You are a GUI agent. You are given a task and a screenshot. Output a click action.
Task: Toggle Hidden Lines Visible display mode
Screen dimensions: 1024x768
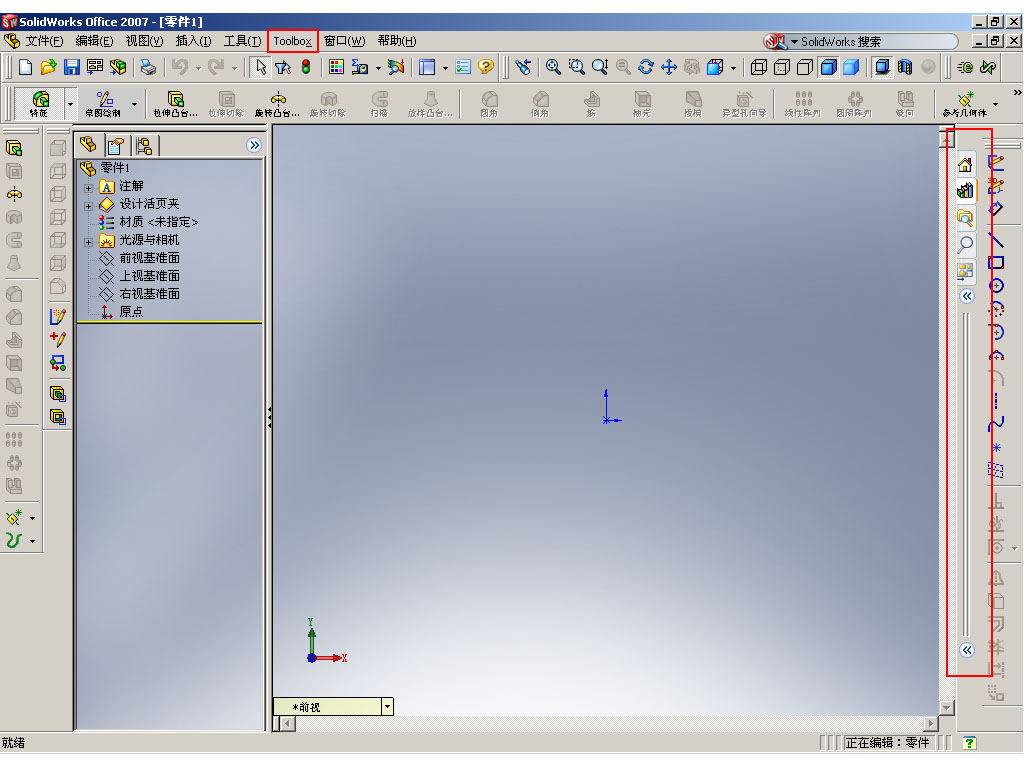pos(782,67)
